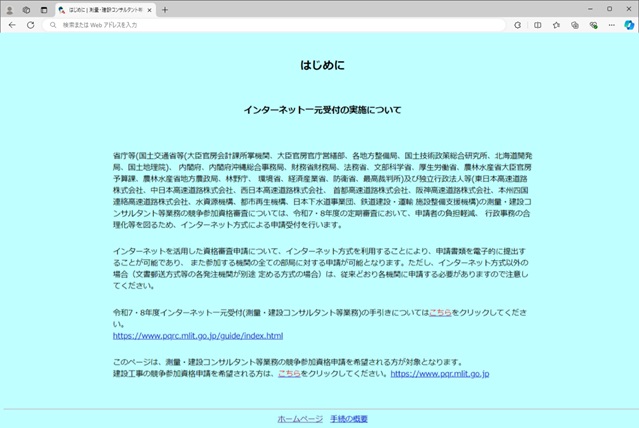Open Browser essentials heart icon

(593, 25)
